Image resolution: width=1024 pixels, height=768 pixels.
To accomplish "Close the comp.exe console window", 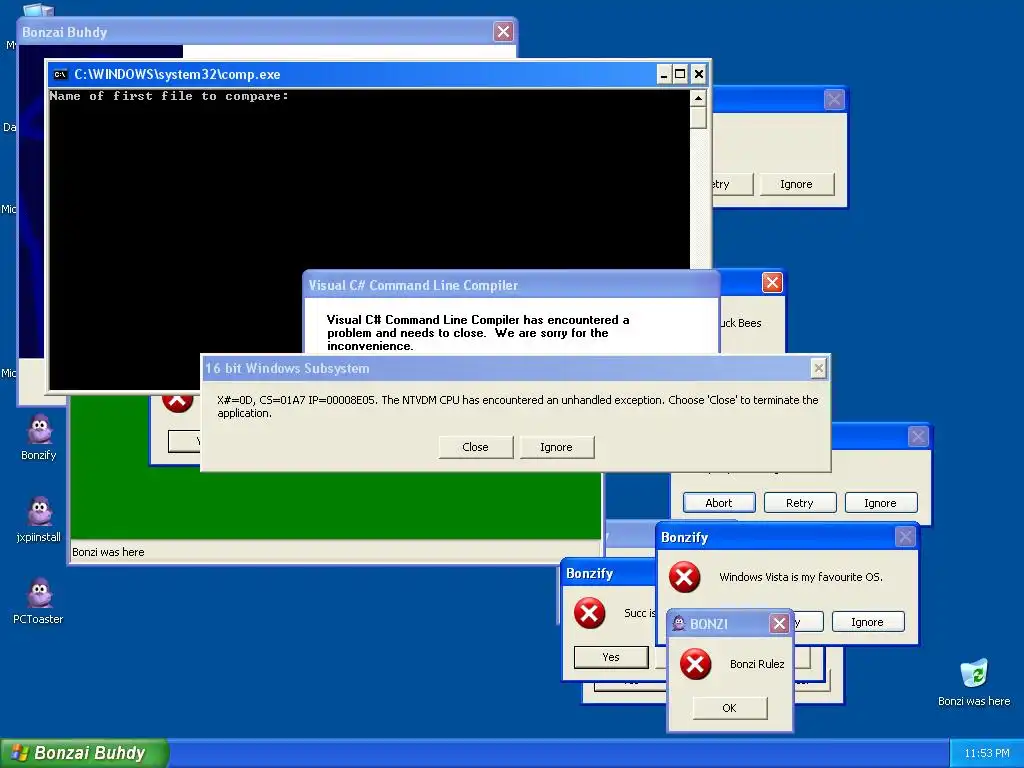I will [699, 74].
